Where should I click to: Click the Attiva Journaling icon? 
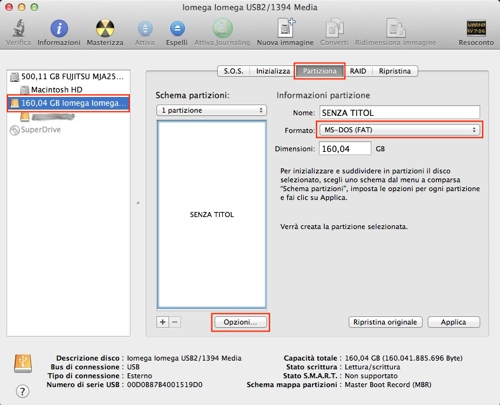coord(222,28)
